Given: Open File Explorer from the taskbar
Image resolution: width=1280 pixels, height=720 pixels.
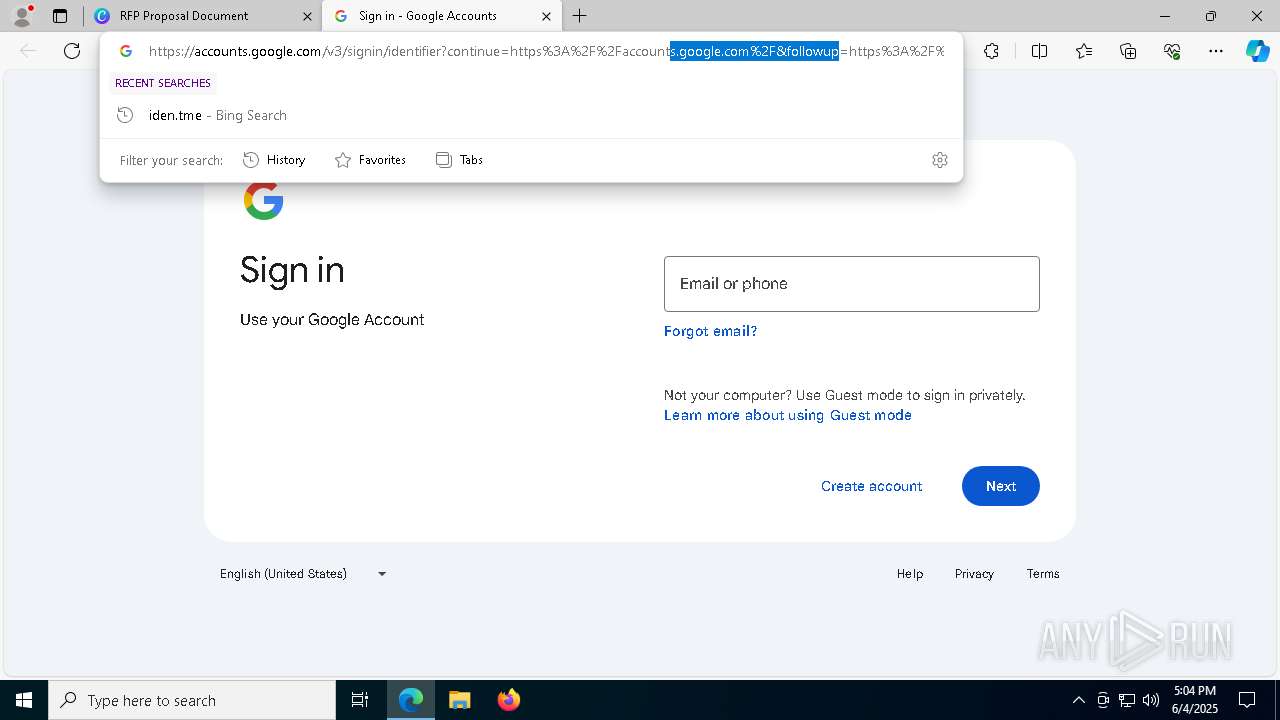Looking at the screenshot, I should [x=459, y=700].
